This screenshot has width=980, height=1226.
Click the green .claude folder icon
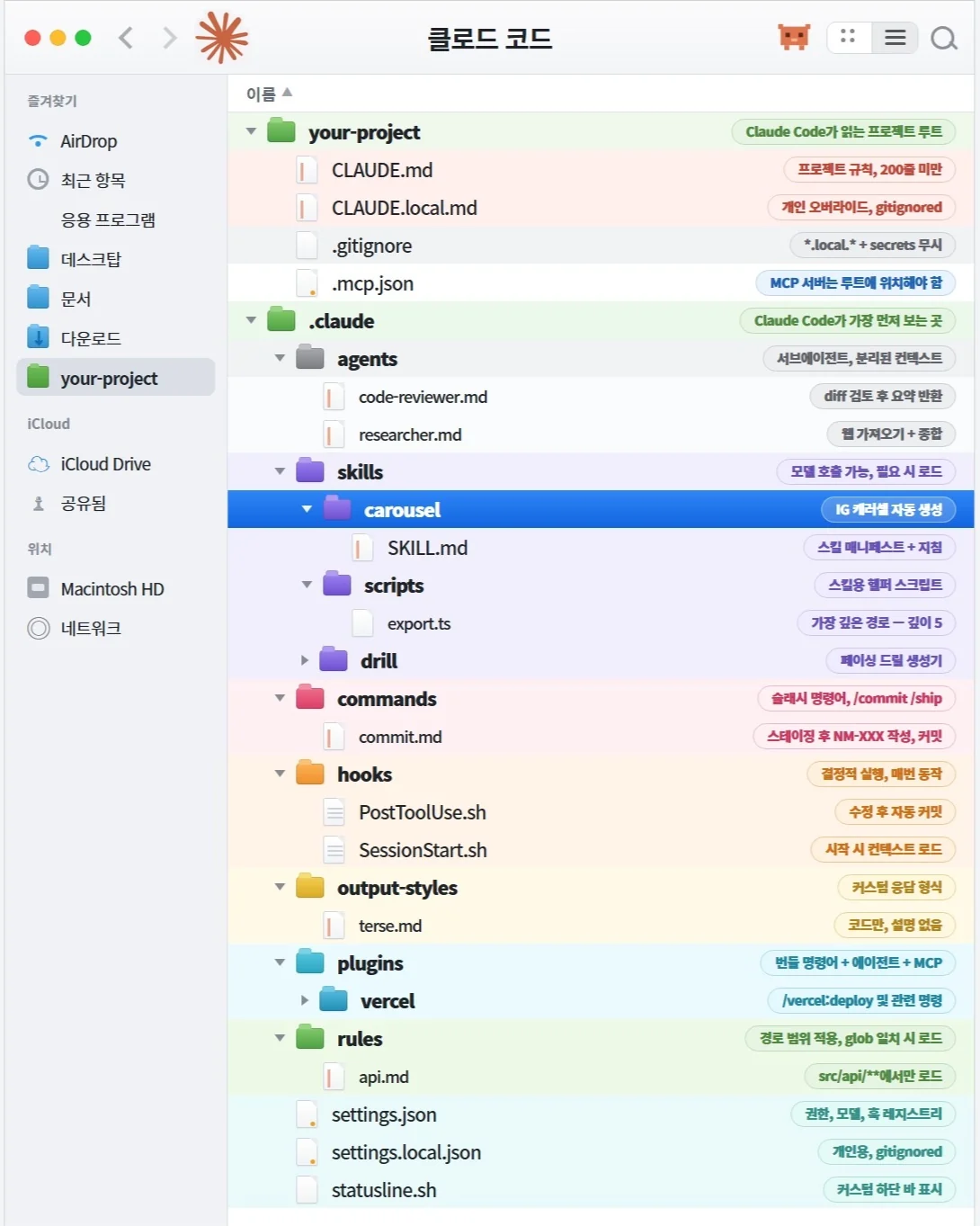tap(281, 320)
